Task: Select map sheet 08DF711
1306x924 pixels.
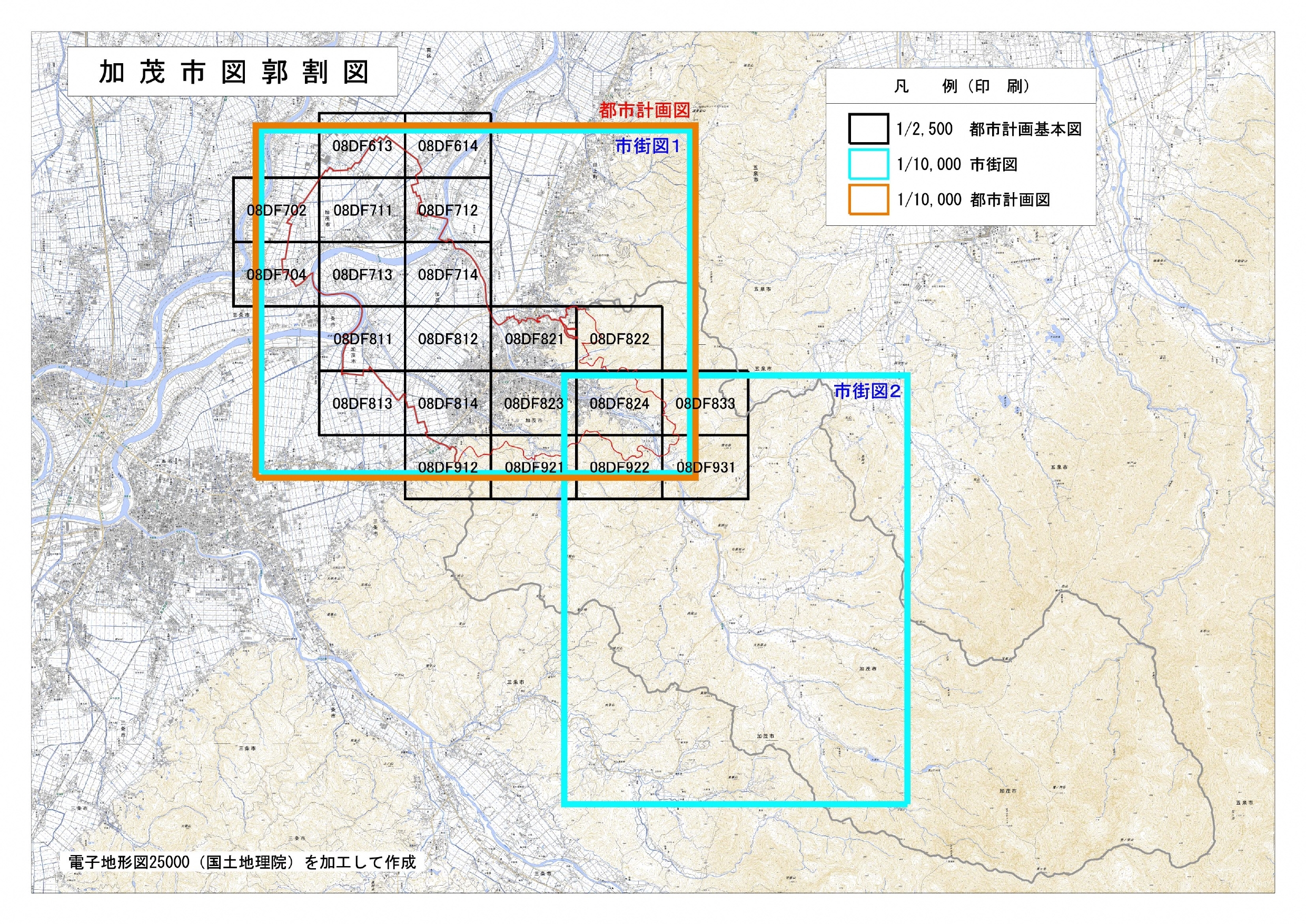Action: tap(362, 210)
